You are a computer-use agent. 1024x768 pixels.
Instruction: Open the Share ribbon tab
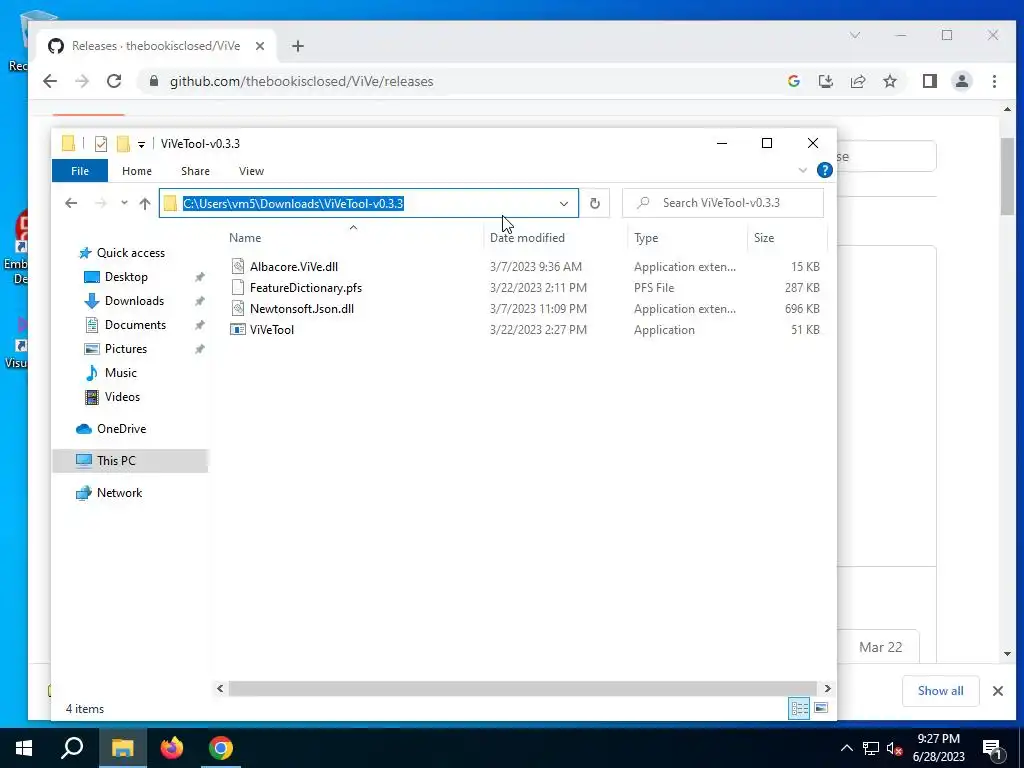195,170
